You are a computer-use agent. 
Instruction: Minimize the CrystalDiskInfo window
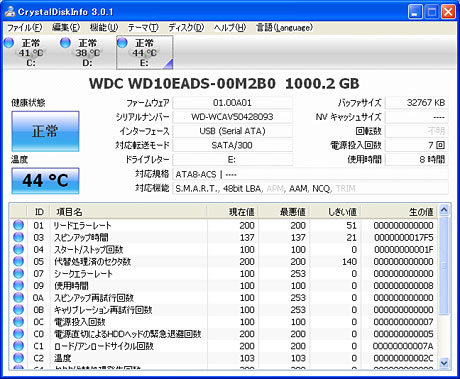pyautogui.click(x=415, y=12)
